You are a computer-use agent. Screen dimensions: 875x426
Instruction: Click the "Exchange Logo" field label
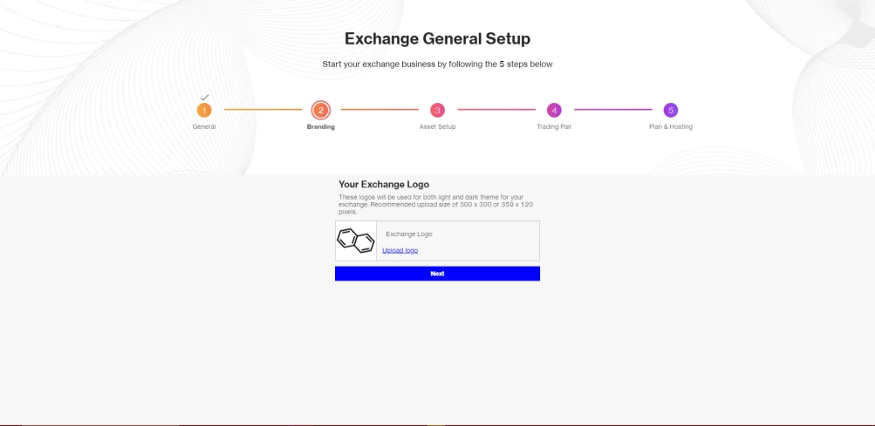pos(409,234)
